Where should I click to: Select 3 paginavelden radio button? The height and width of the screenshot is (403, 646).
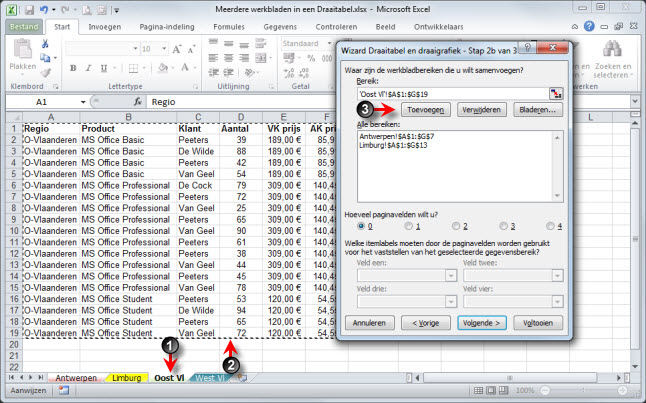pos(503,226)
